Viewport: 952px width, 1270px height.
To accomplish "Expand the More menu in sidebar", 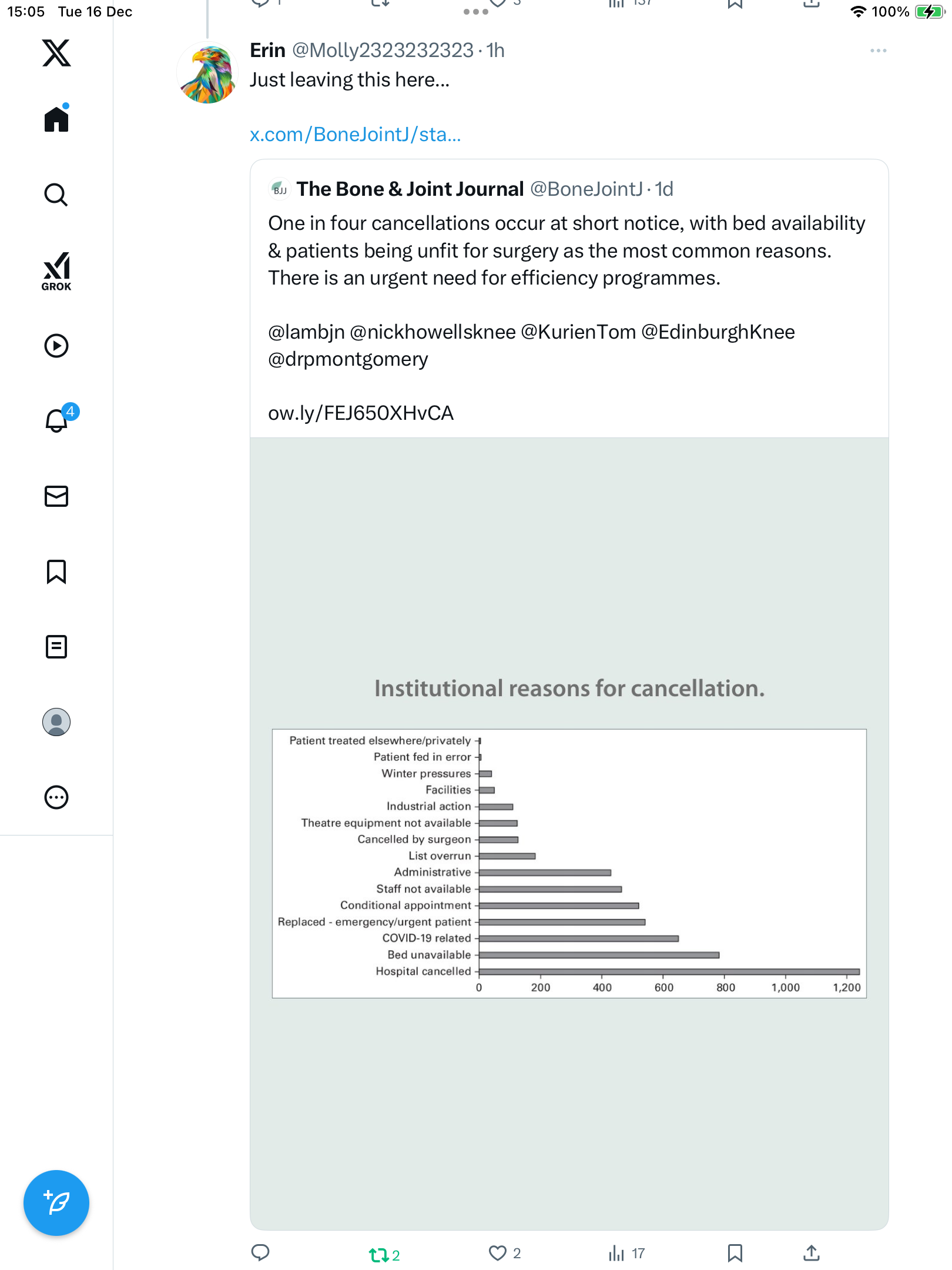I will (56, 797).
